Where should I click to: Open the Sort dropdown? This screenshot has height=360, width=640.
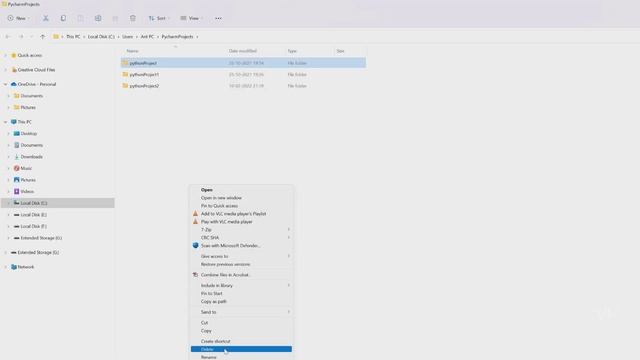coord(159,18)
